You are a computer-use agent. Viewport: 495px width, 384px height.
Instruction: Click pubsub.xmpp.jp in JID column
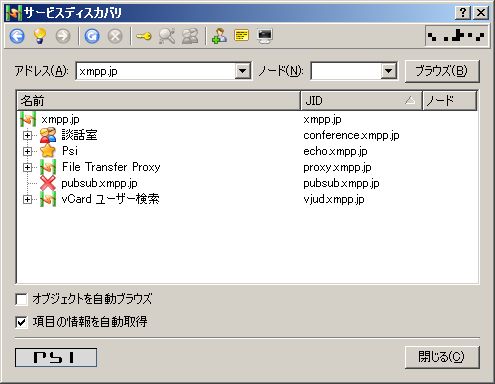341,183
